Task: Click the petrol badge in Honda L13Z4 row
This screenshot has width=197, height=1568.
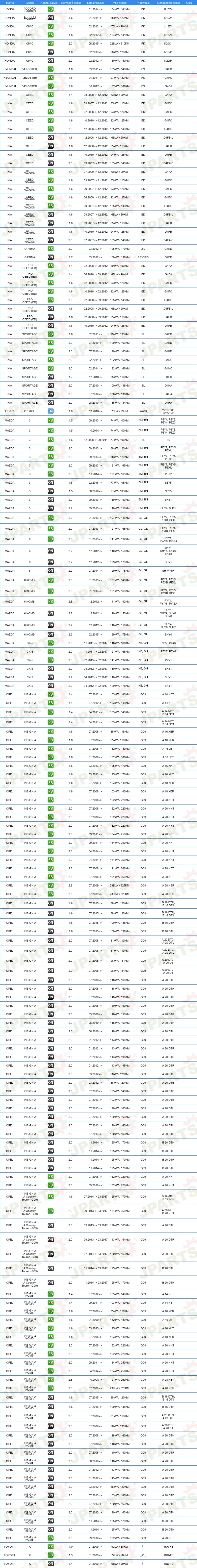Action: 51,27
